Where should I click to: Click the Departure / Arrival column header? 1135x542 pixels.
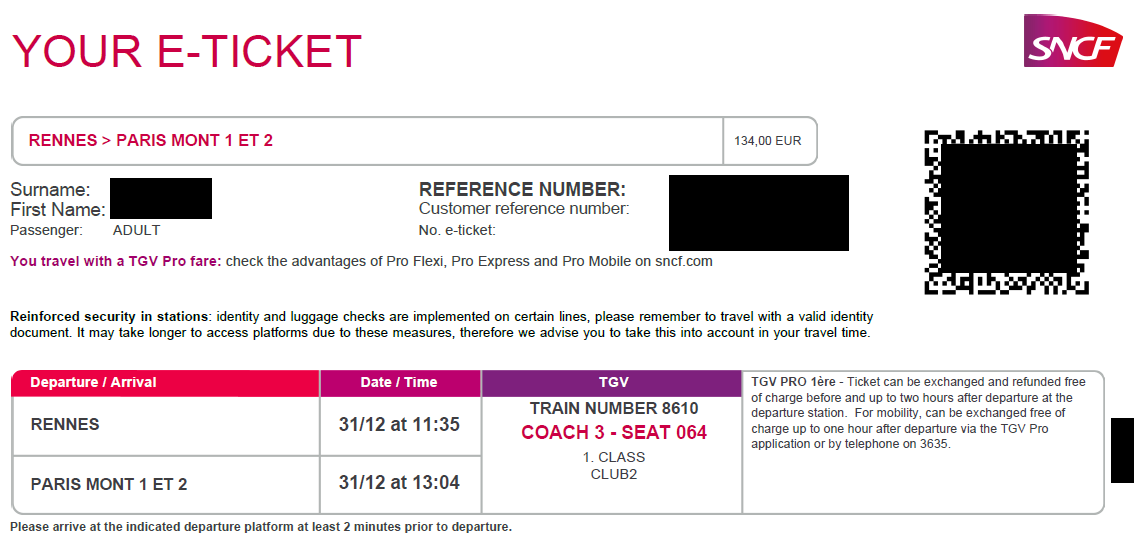pyautogui.click(x=166, y=383)
